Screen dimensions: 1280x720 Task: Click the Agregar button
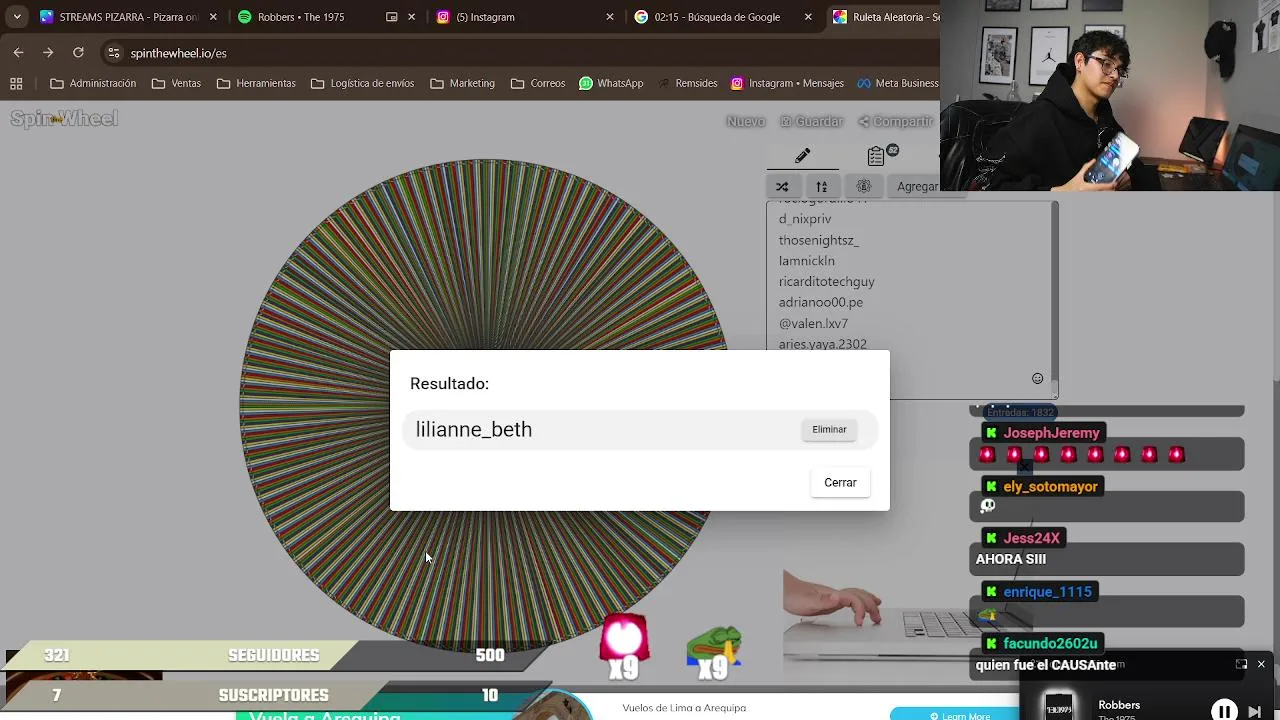pos(918,186)
